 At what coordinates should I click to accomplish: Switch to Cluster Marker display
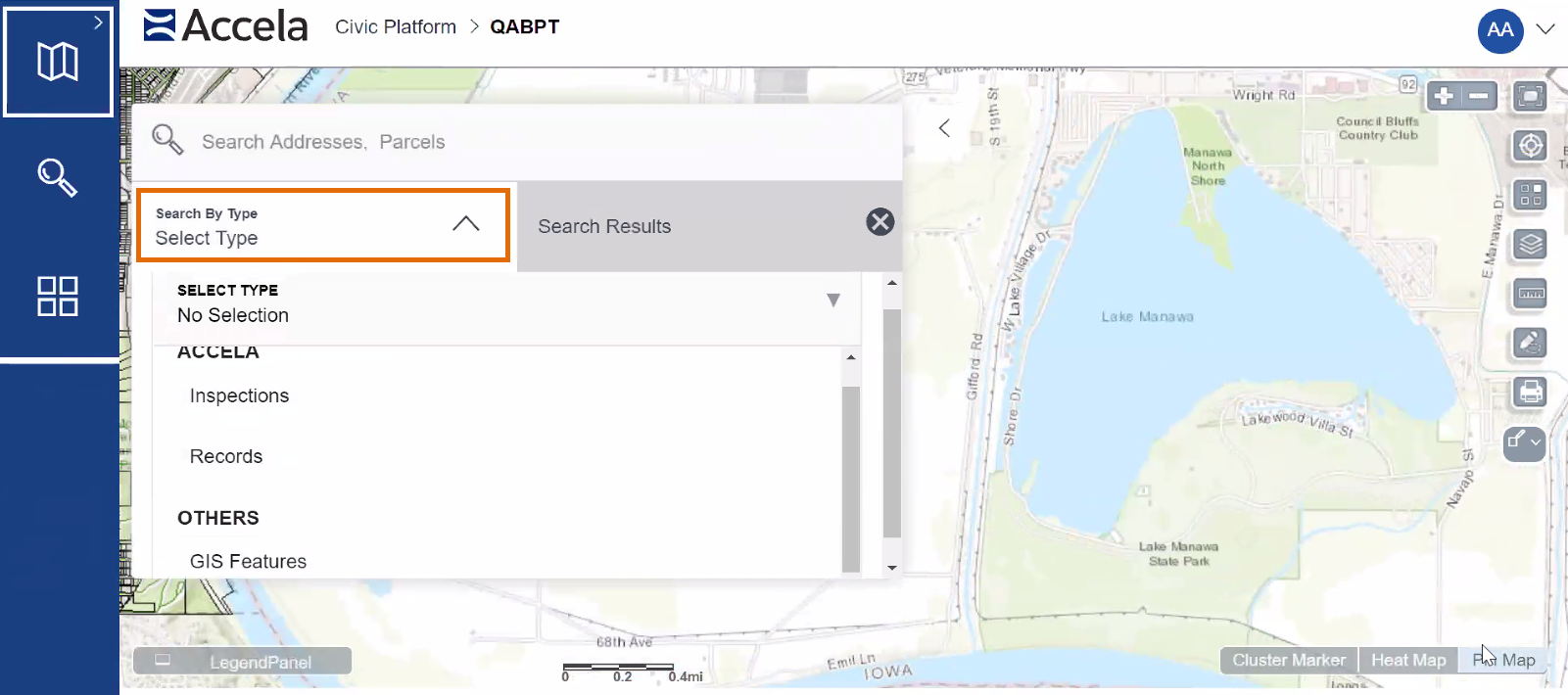[1288, 660]
